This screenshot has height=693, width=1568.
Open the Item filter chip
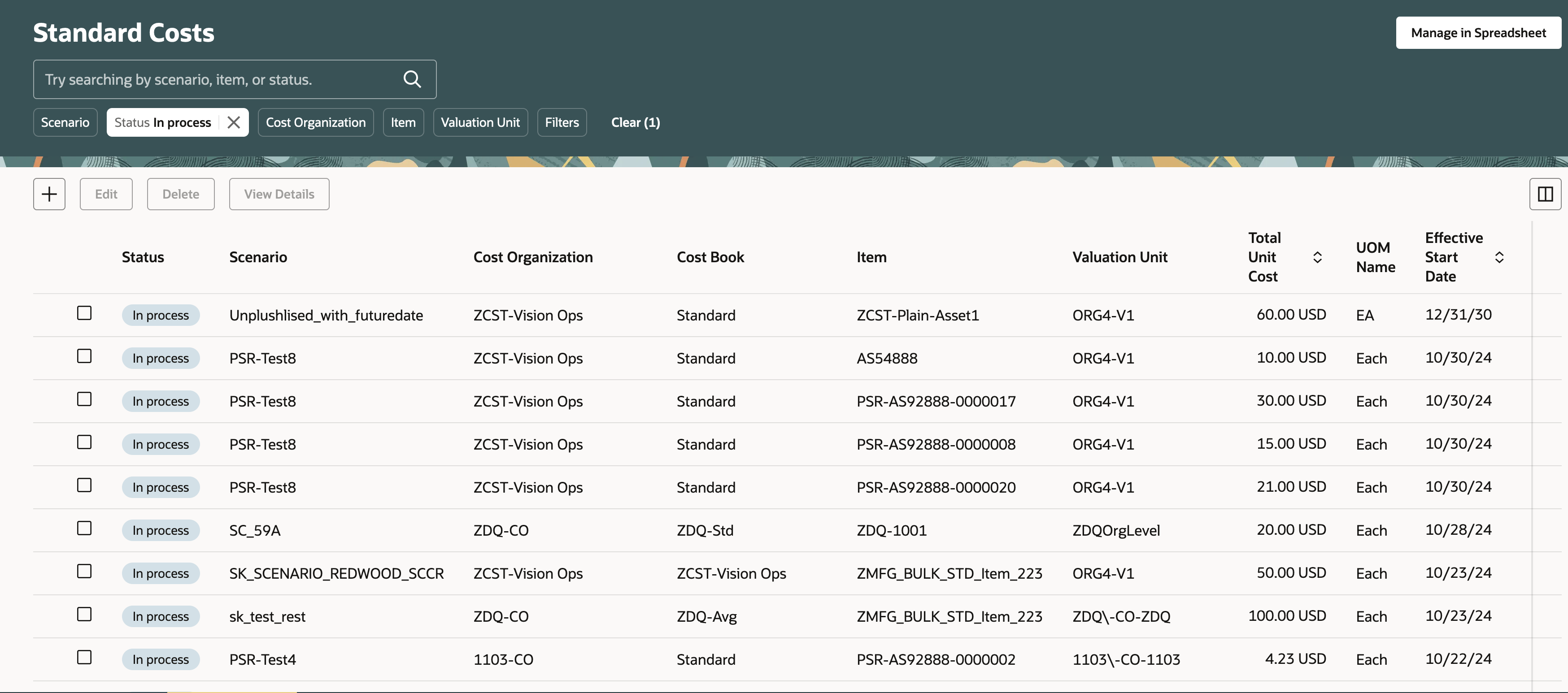point(403,122)
